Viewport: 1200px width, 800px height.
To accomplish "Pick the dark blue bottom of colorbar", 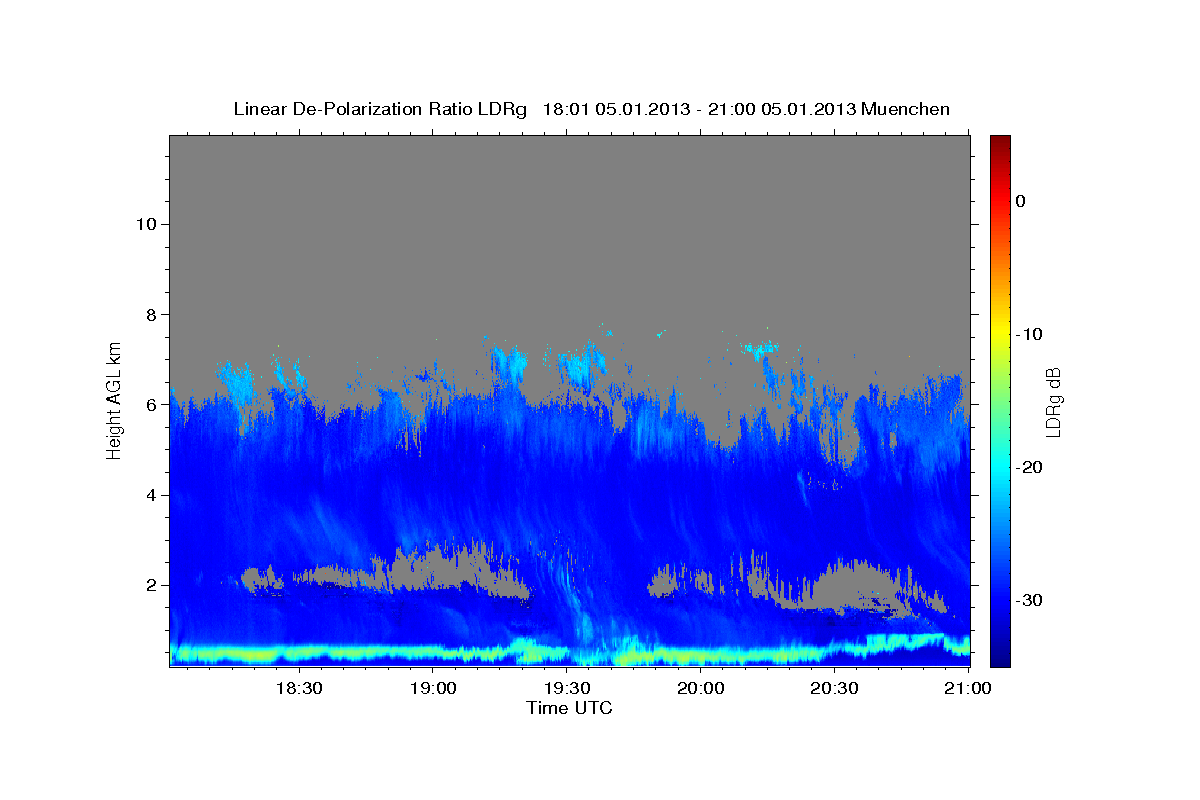I will click(x=1000, y=658).
